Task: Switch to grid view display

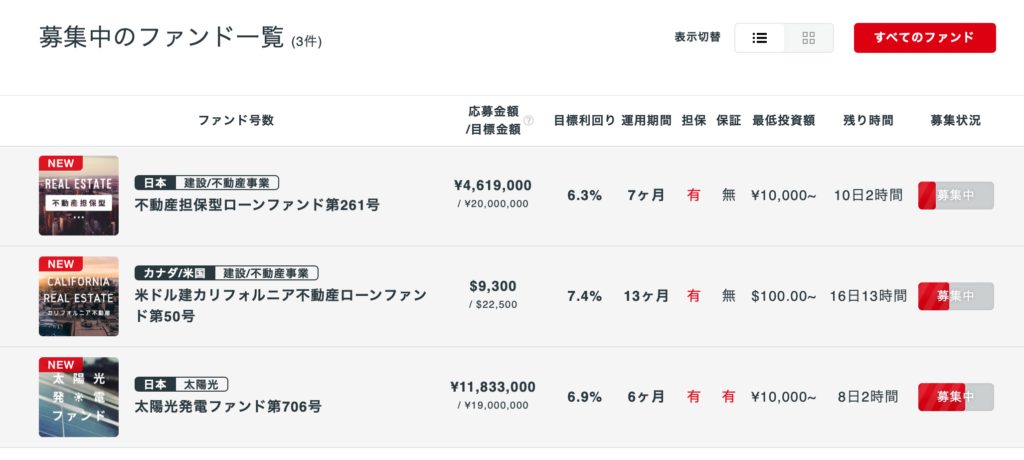Action: click(808, 38)
